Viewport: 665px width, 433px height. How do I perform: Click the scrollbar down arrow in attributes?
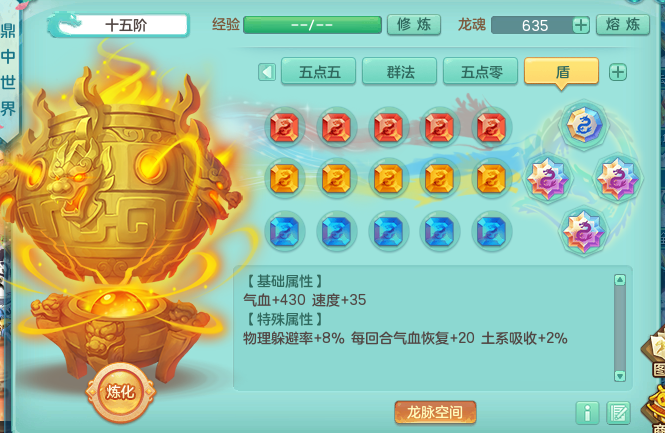point(620,376)
